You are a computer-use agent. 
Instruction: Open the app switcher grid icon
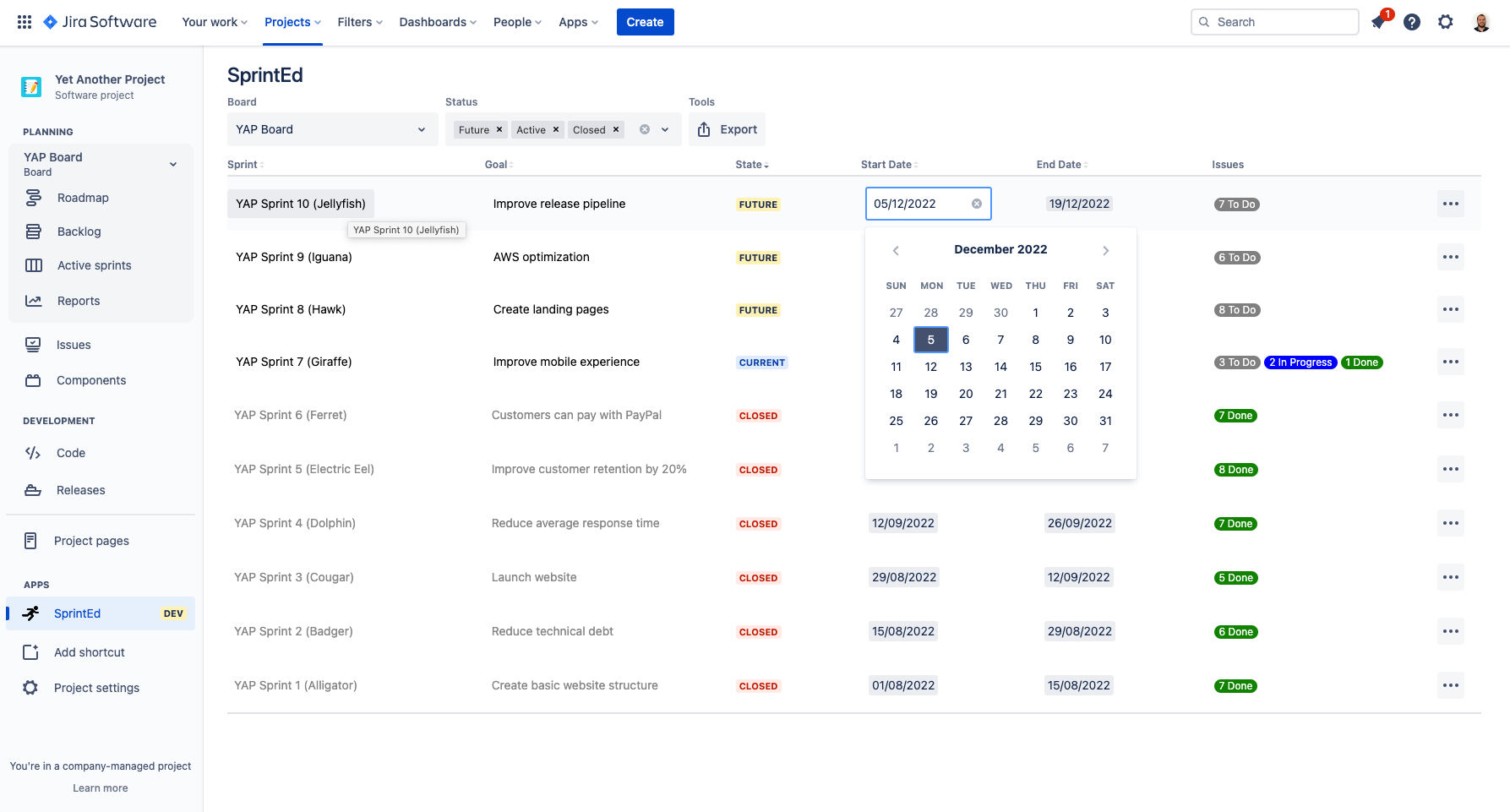pos(25,22)
